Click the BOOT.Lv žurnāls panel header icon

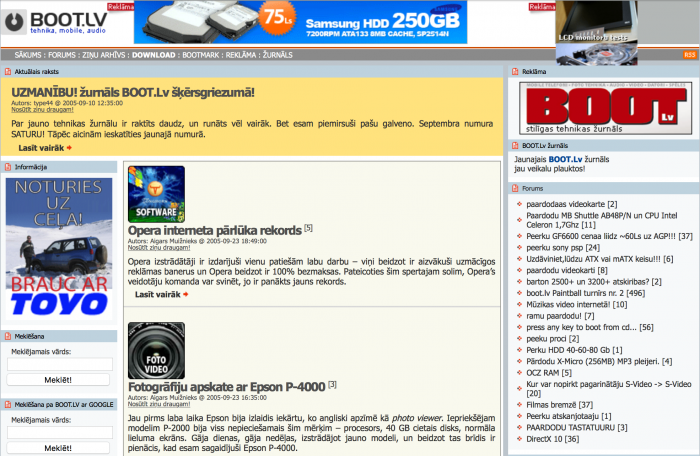click(x=515, y=146)
